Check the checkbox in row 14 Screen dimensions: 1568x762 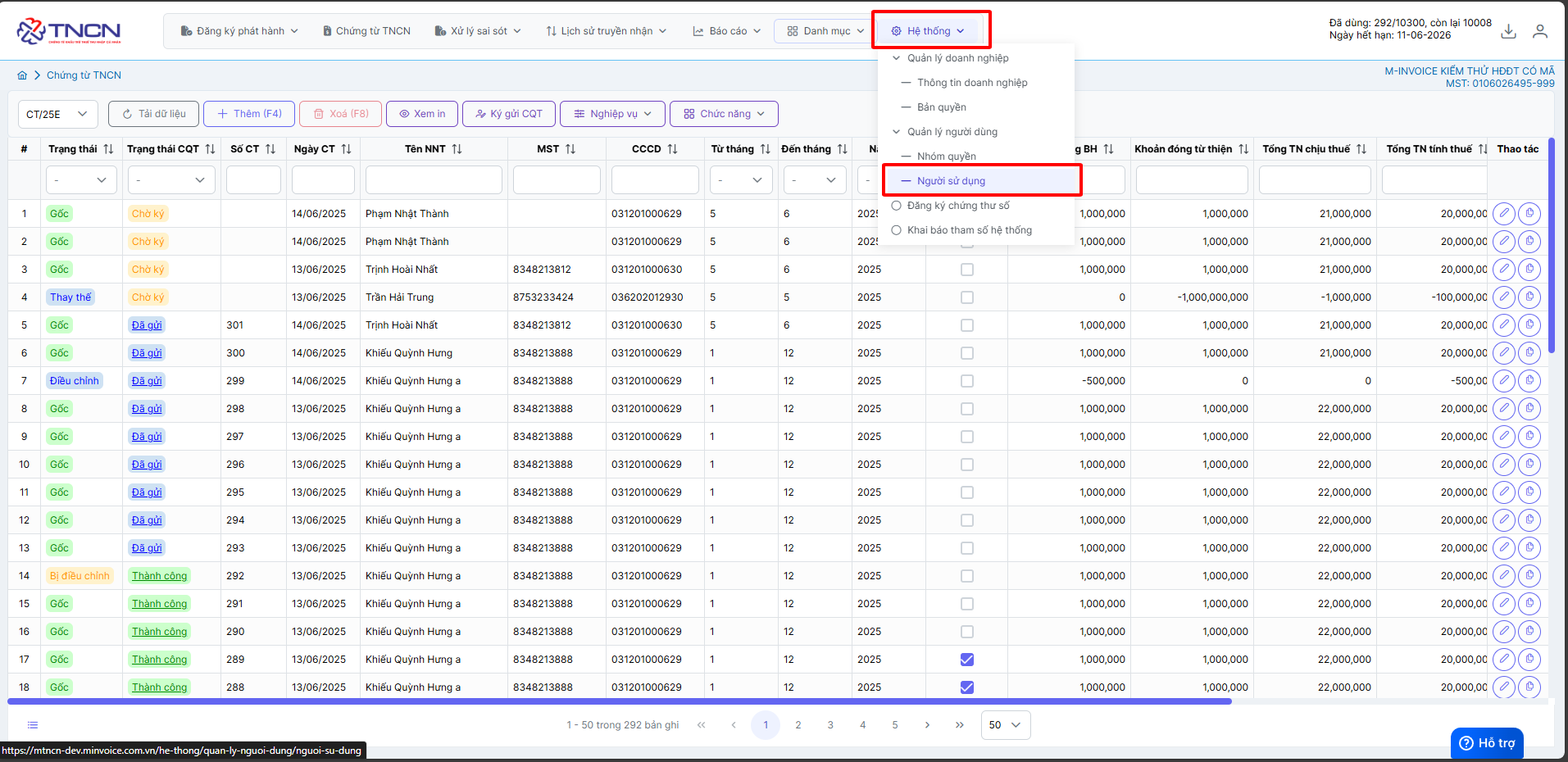pyautogui.click(x=967, y=576)
